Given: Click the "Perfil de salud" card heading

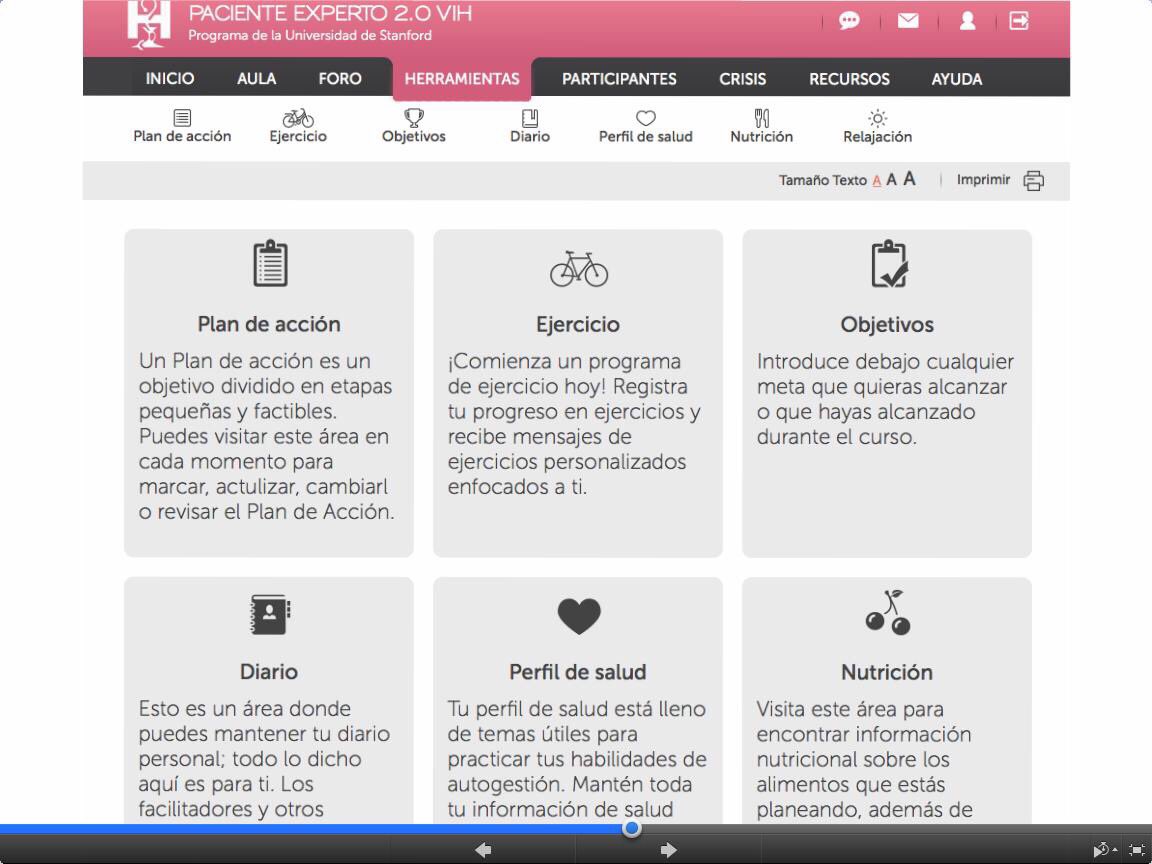Looking at the screenshot, I should pos(577,672).
